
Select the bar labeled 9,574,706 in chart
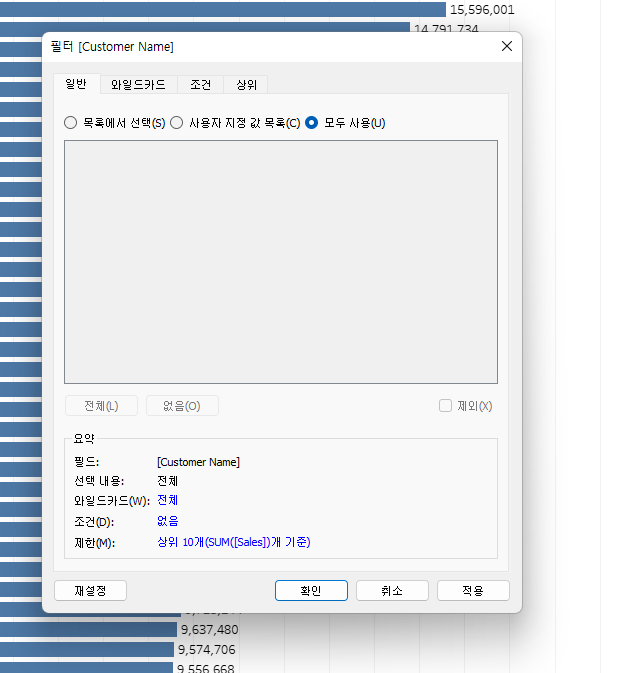pos(87,649)
